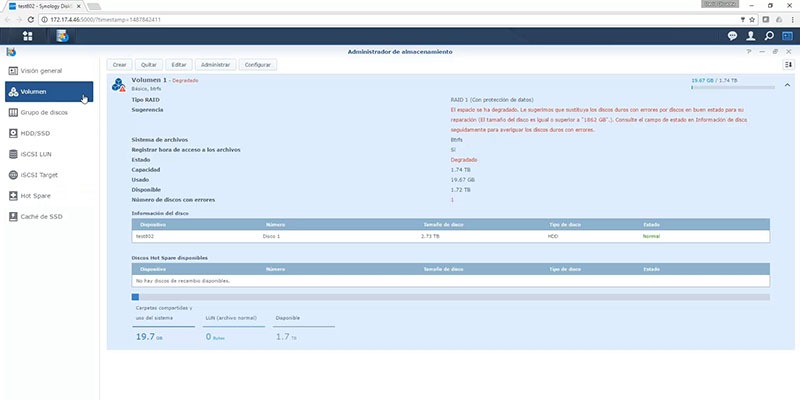This screenshot has width=800, height=400.
Task: Click the 'RAID 1 (Con protección de datos)' value
Action: pos(492,100)
